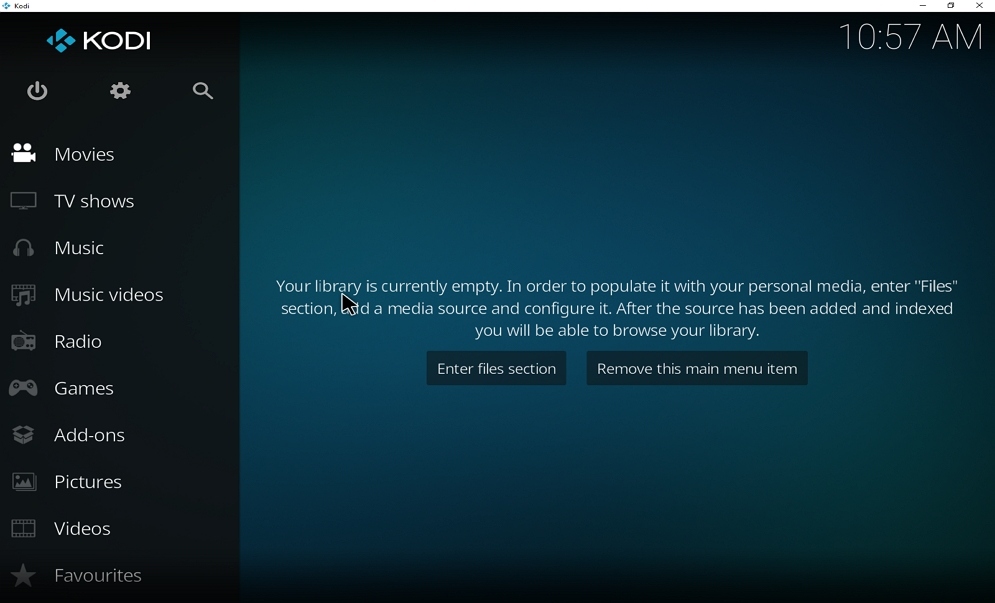This screenshot has width=995, height=603.
Task: Click Enter files section button
Action: click(x=496, y=368)
